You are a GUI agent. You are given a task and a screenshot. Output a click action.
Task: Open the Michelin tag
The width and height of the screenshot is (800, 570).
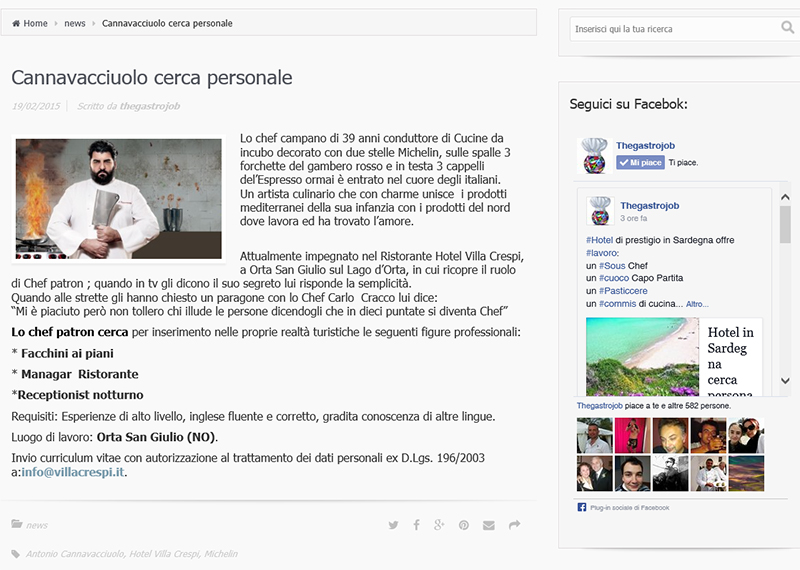click(221, 554)
